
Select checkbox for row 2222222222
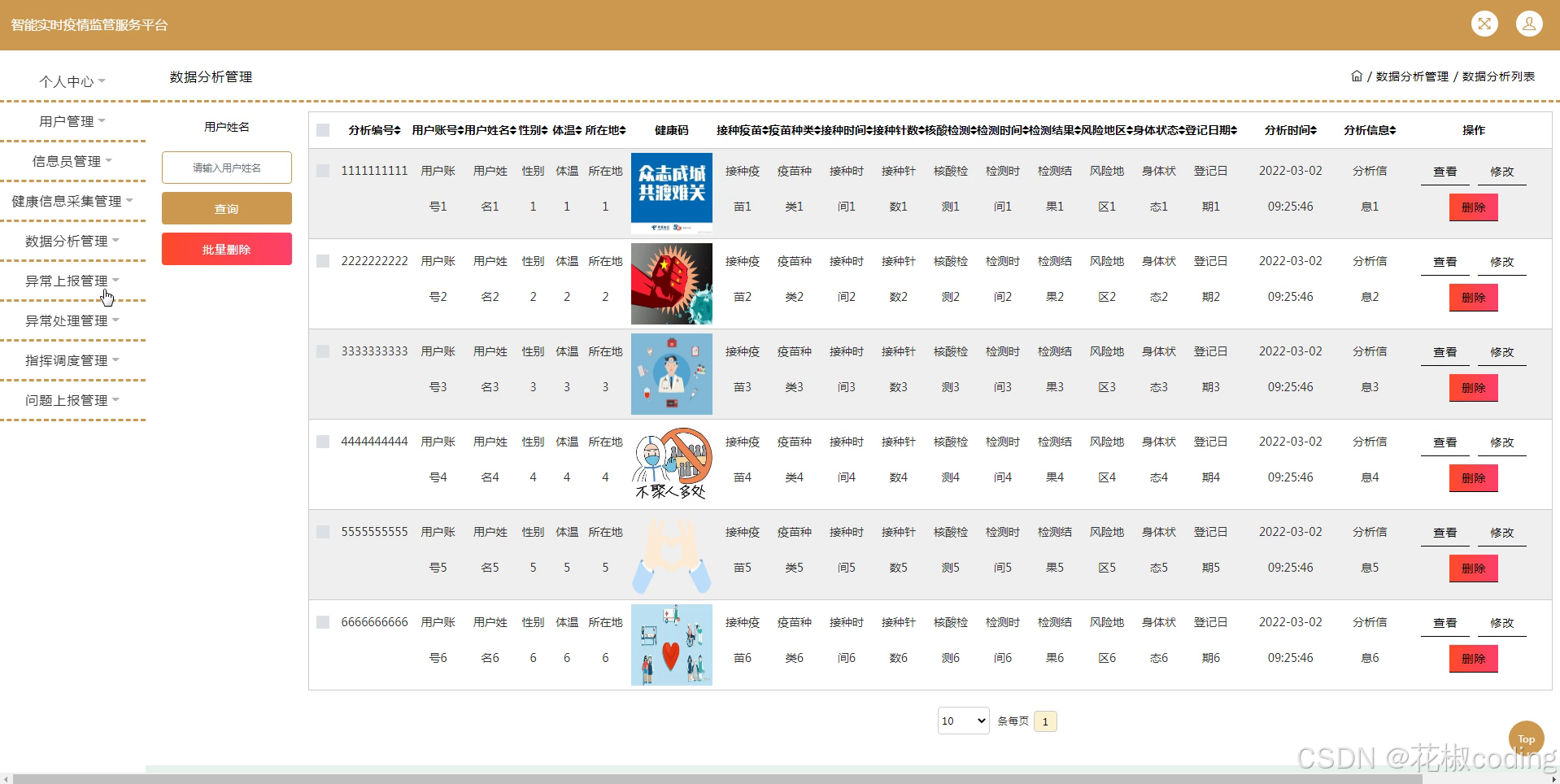tap(323, 261)
